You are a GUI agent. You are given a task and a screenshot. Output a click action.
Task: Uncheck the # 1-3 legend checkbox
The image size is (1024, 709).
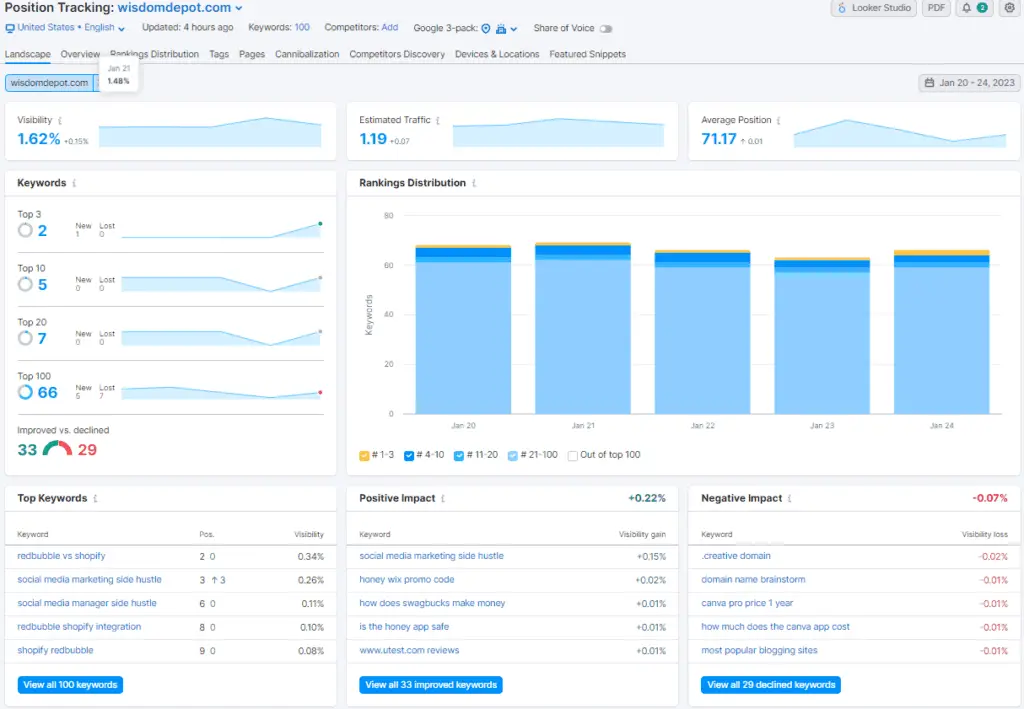[364, 456]
